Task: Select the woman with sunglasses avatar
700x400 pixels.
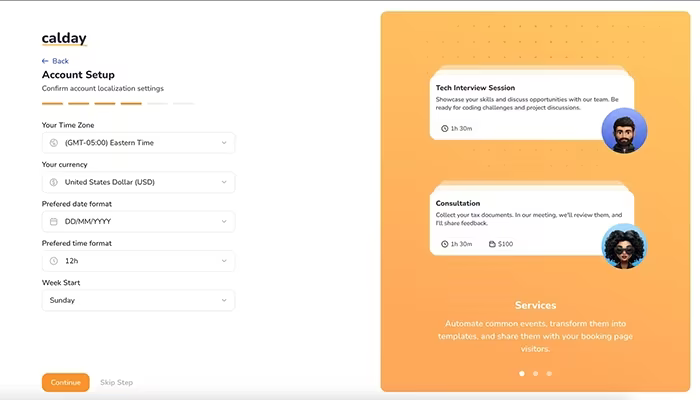Action: point(624,246)
